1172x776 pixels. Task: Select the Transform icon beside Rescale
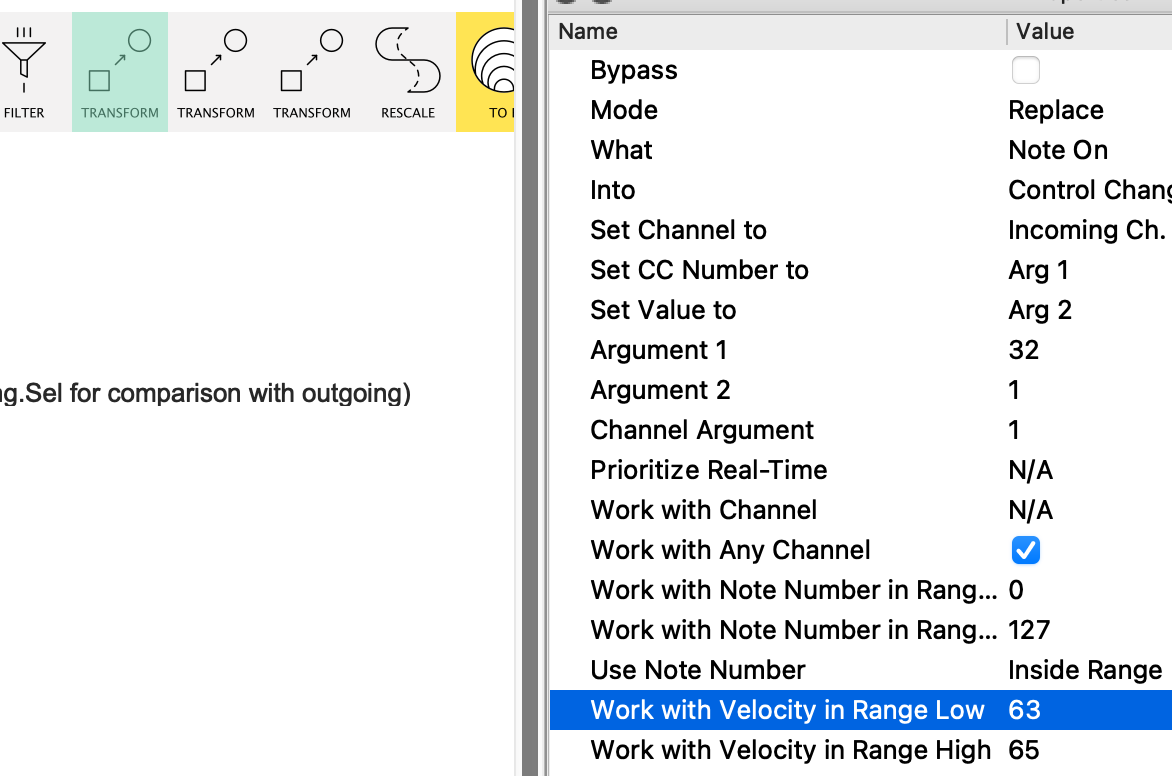312,70
